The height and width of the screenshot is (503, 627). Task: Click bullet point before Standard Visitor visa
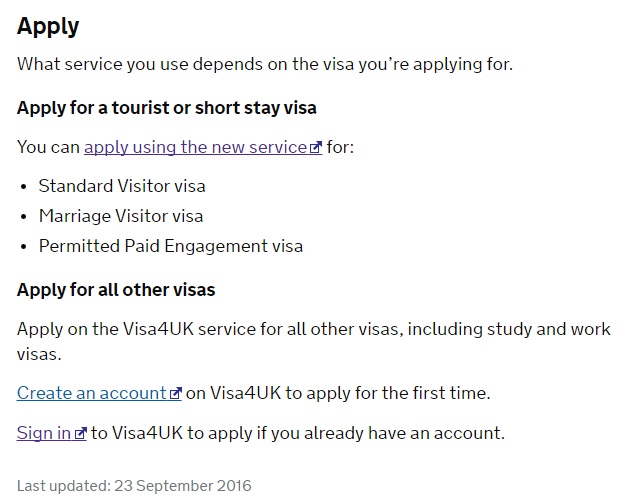coord(24,187)
